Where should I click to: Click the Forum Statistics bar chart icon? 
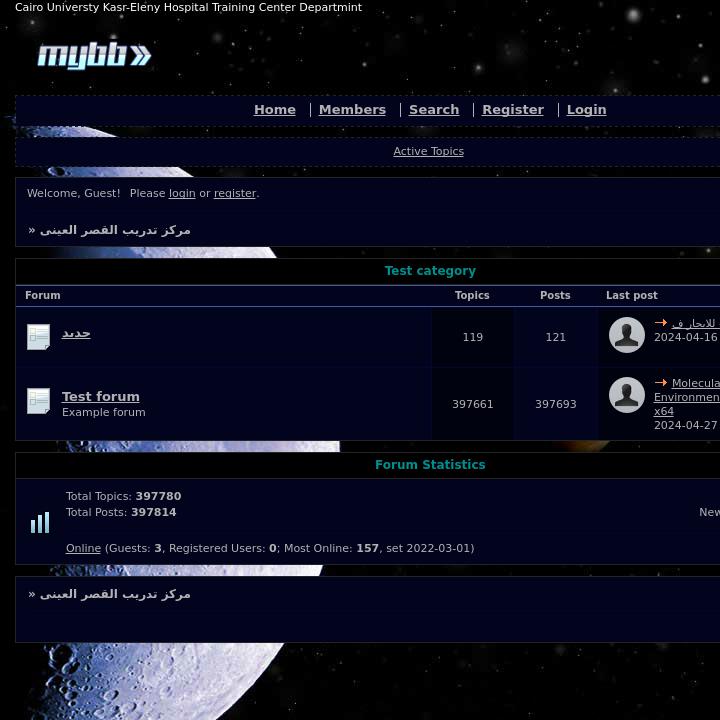[x=40, y=522]
